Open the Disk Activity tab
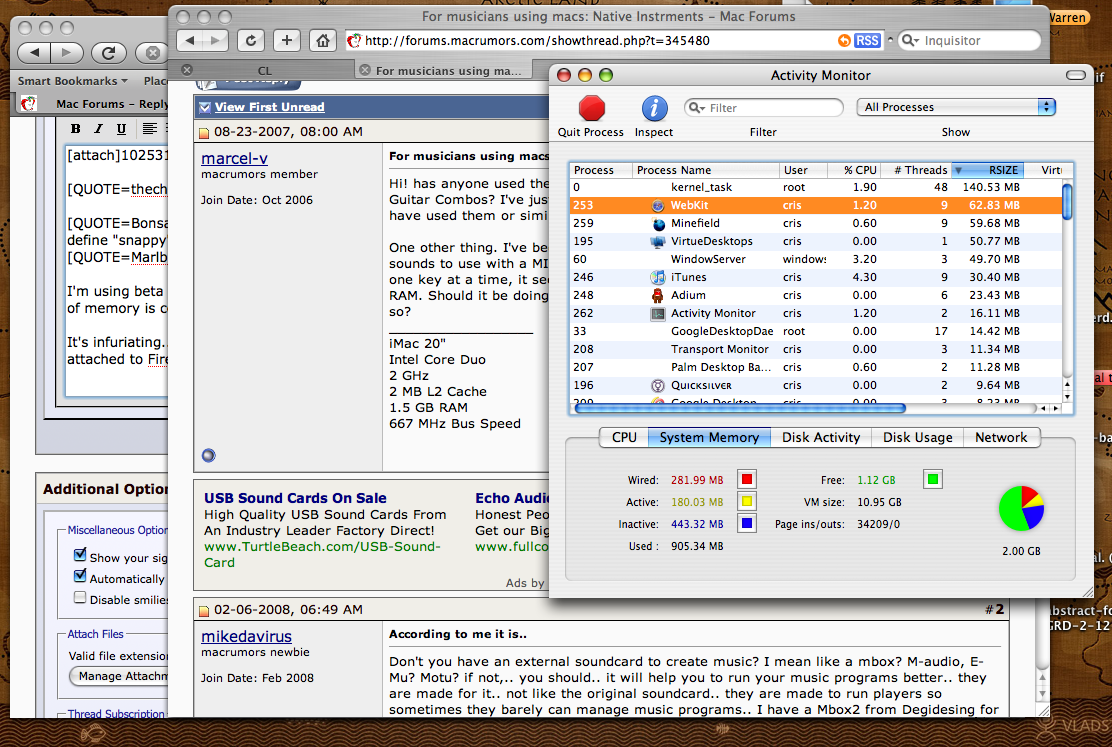Image resolution: width=1112 pixels, height=747 pixels. point(821,438)
